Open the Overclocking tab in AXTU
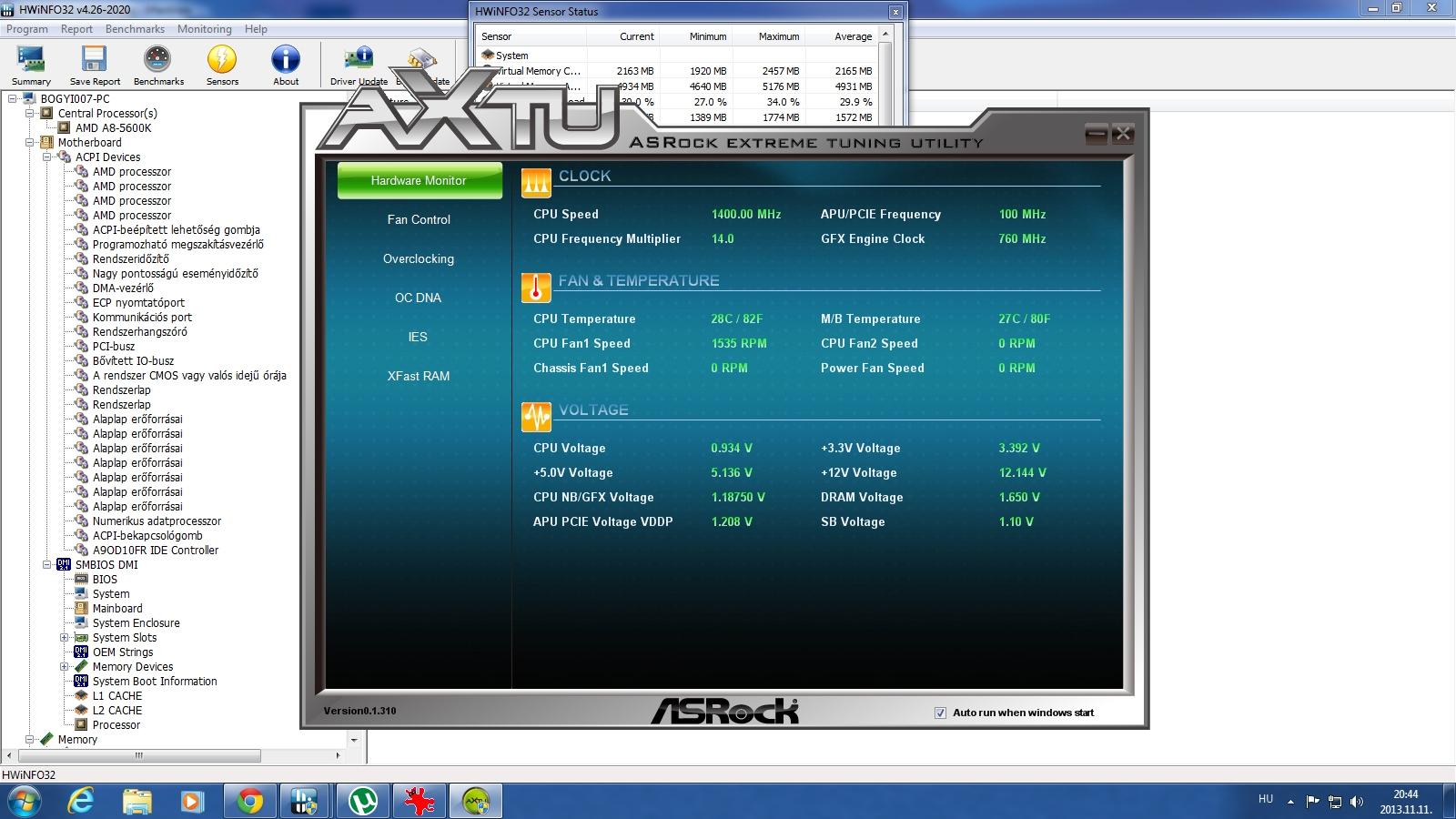The width and height of the screenshot is (1456, 819). tap(419, 258)
